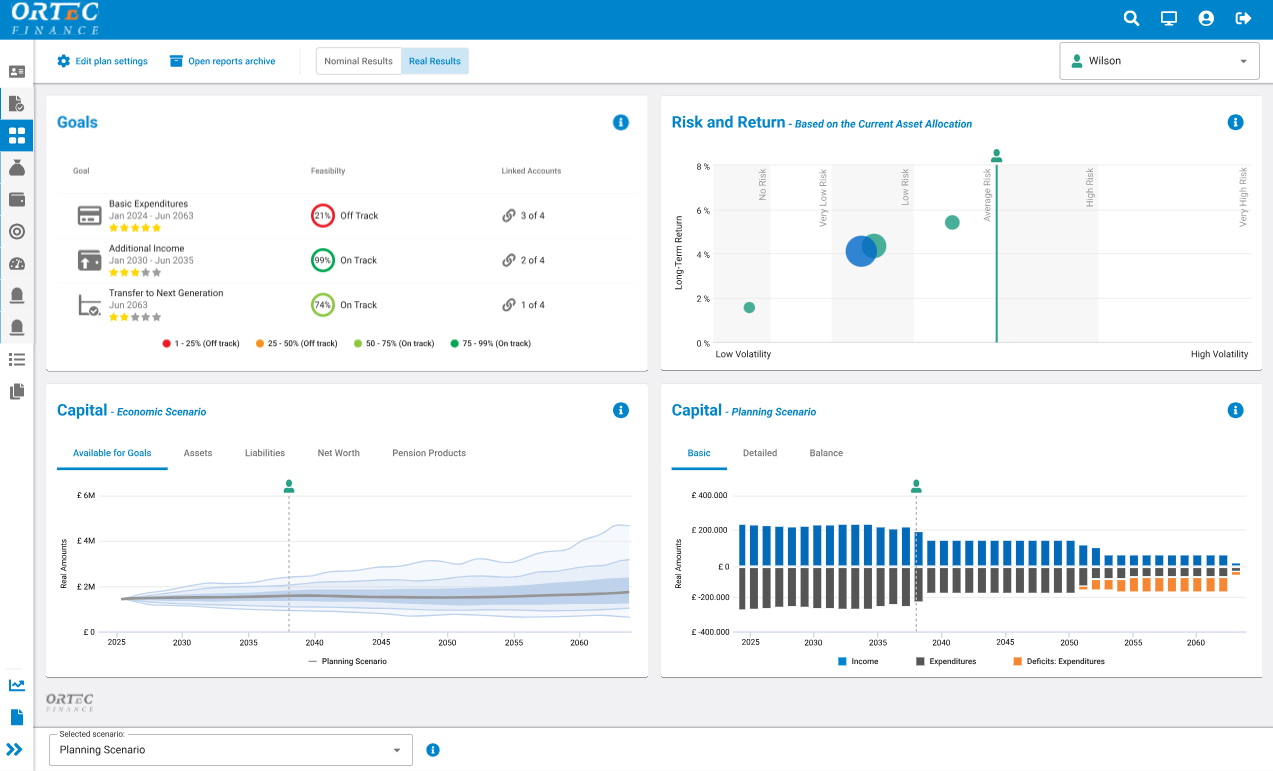1273x771 pixels.
Task: Click the Risk and Return info icon
Action: 1235,122
